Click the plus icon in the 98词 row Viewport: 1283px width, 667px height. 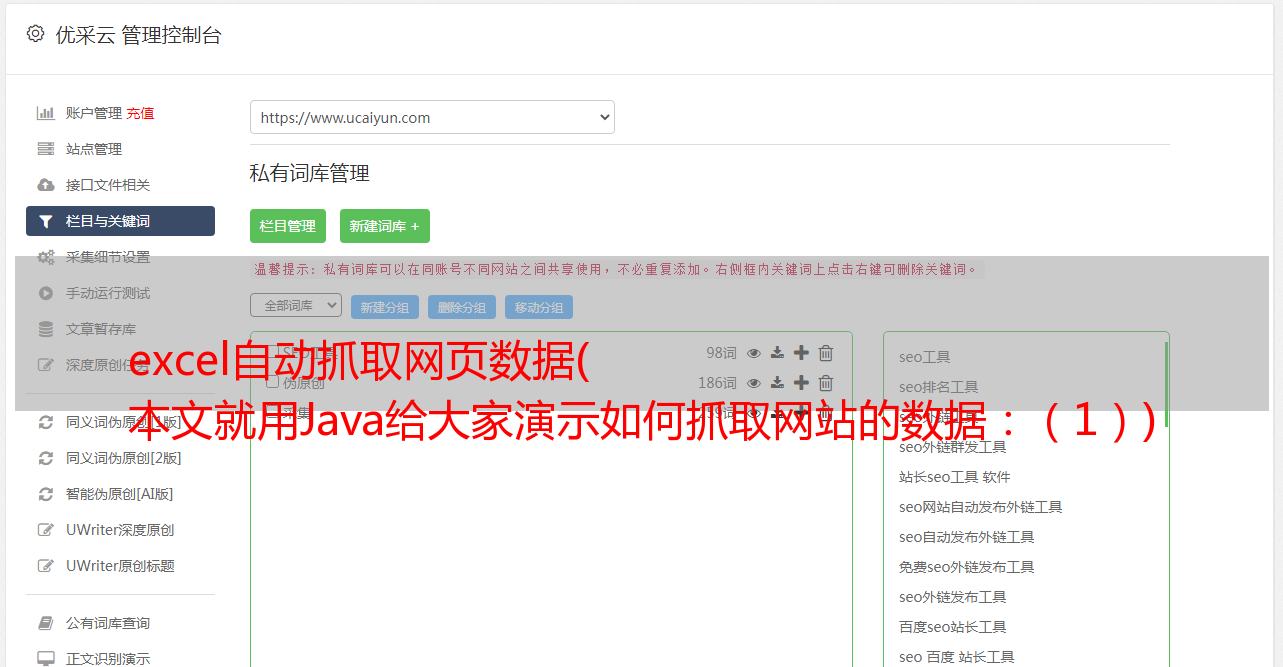[801, 353]
